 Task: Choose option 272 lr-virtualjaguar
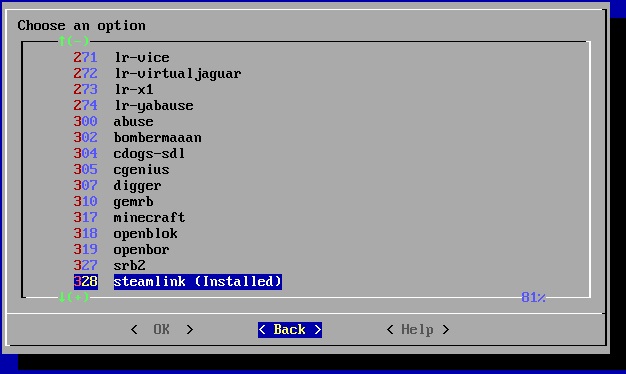(x=157, y=73)
